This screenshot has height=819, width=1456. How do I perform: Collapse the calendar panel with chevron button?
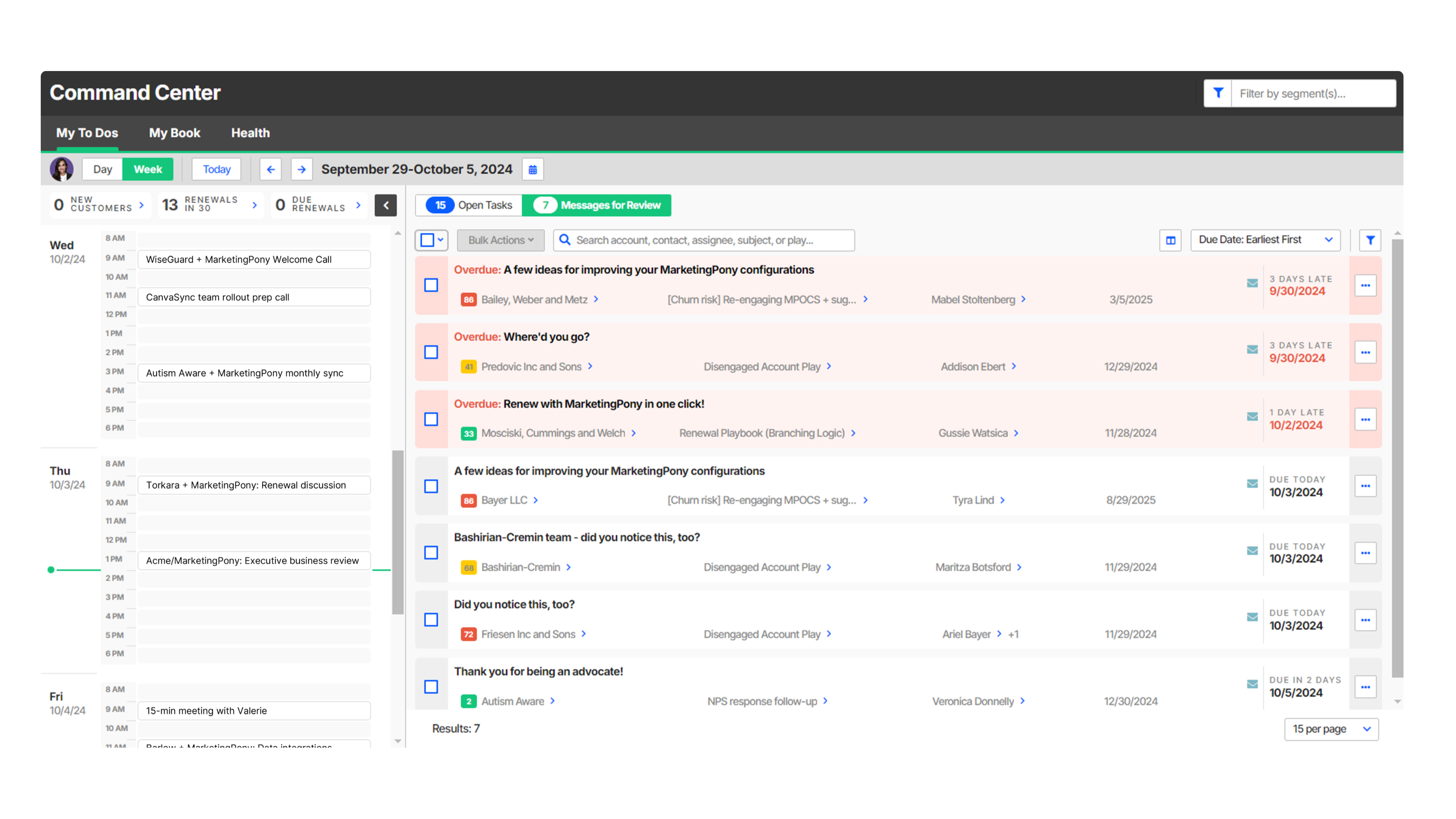click(x=385, y=205)
